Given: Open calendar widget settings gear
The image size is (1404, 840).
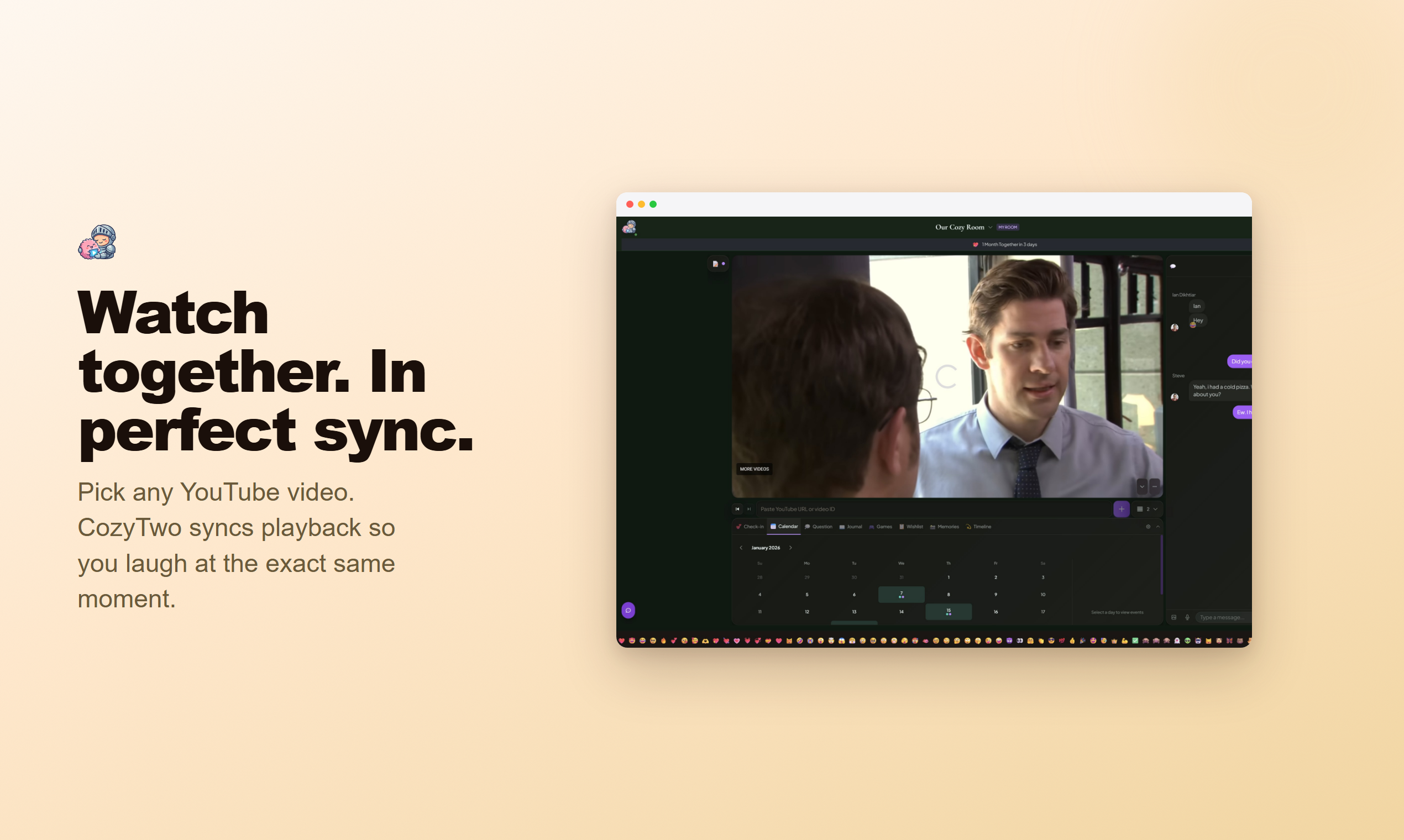Looking at the screenshot, I should [x=1148, y=527].
